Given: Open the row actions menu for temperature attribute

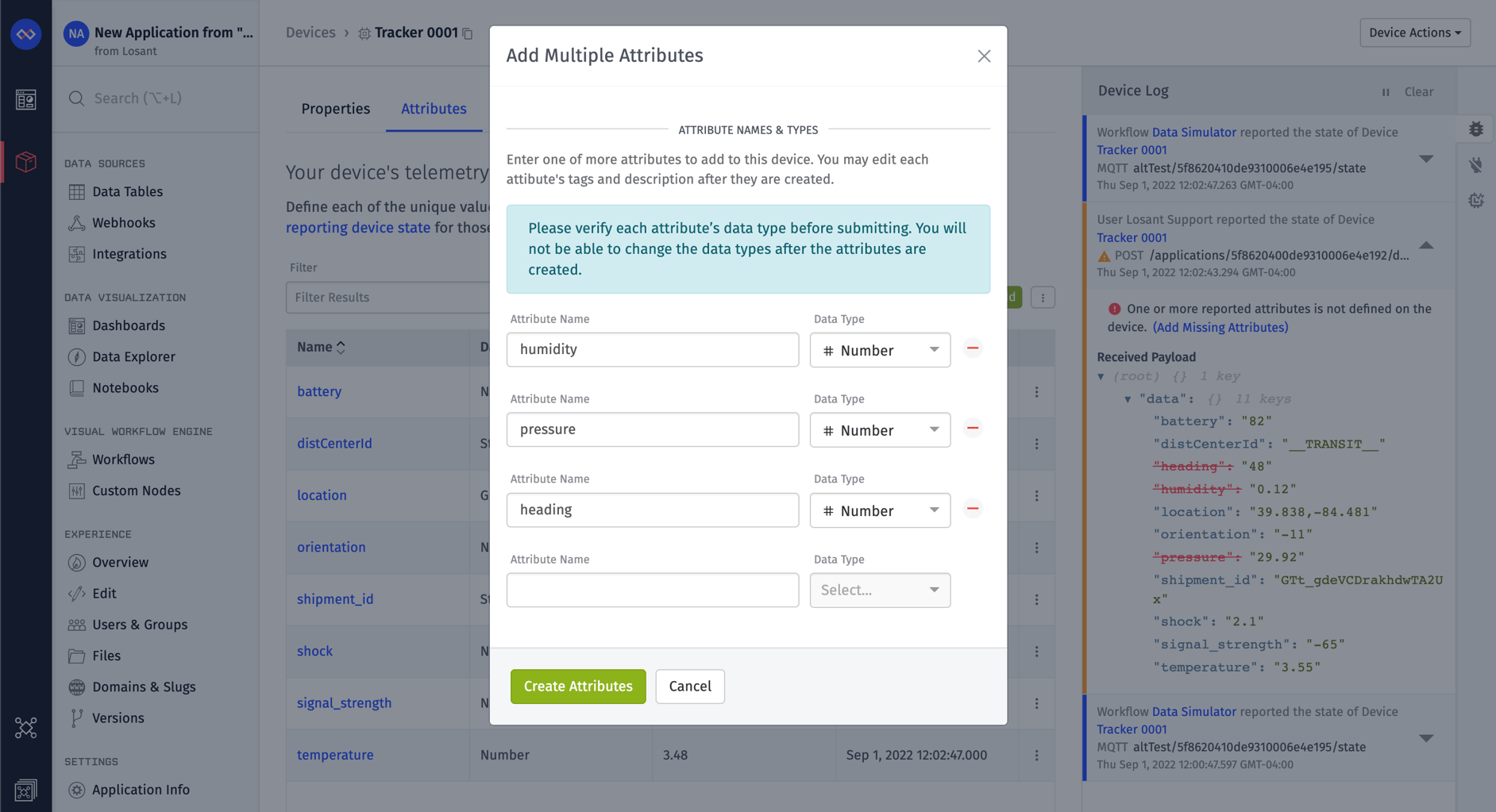Looking at the screenshot, I should [1036, 755].
